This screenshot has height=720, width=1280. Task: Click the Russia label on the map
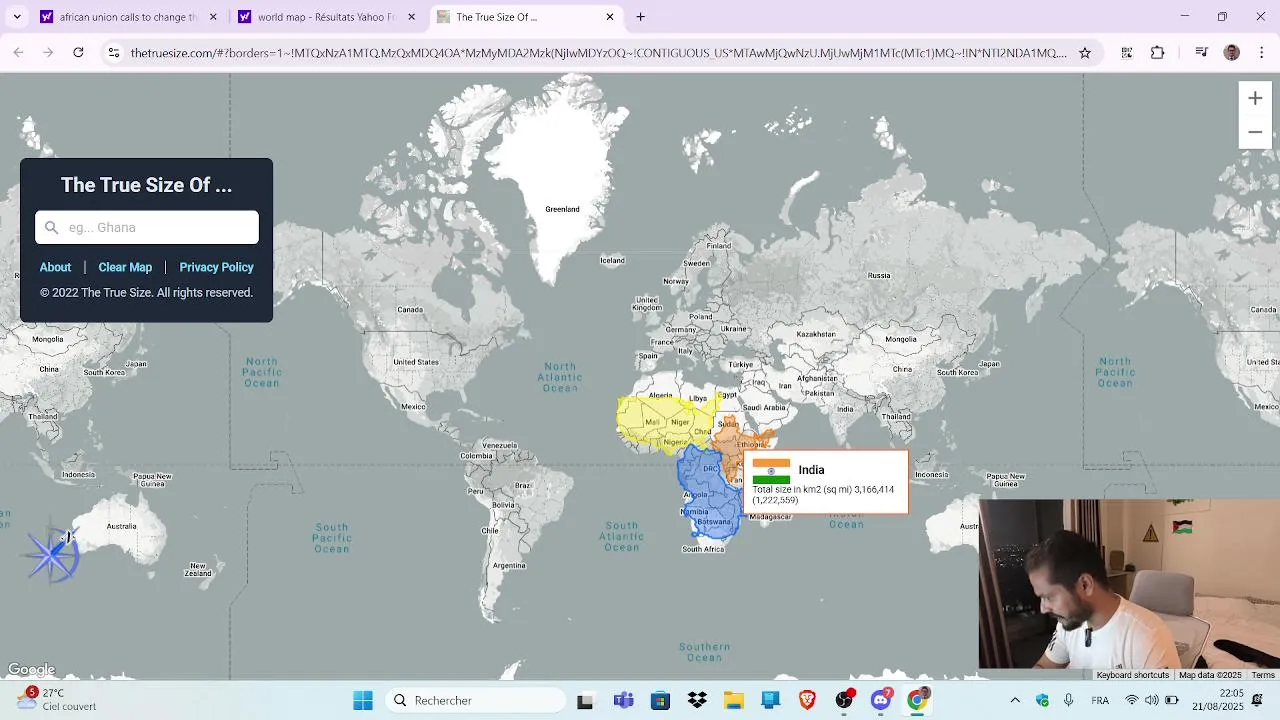879,275
